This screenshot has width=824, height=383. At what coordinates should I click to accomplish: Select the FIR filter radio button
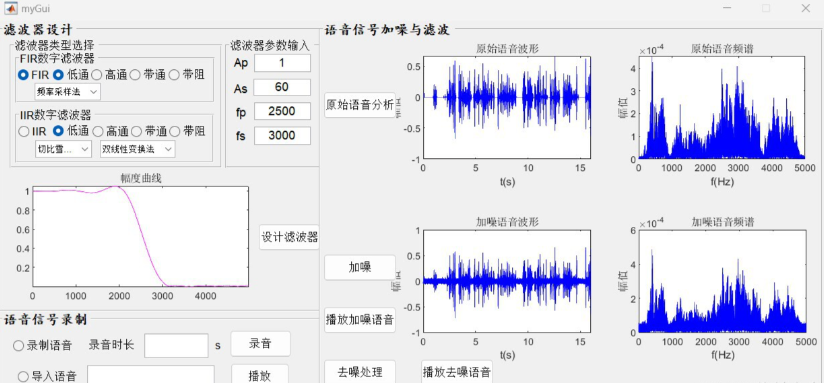23,75
